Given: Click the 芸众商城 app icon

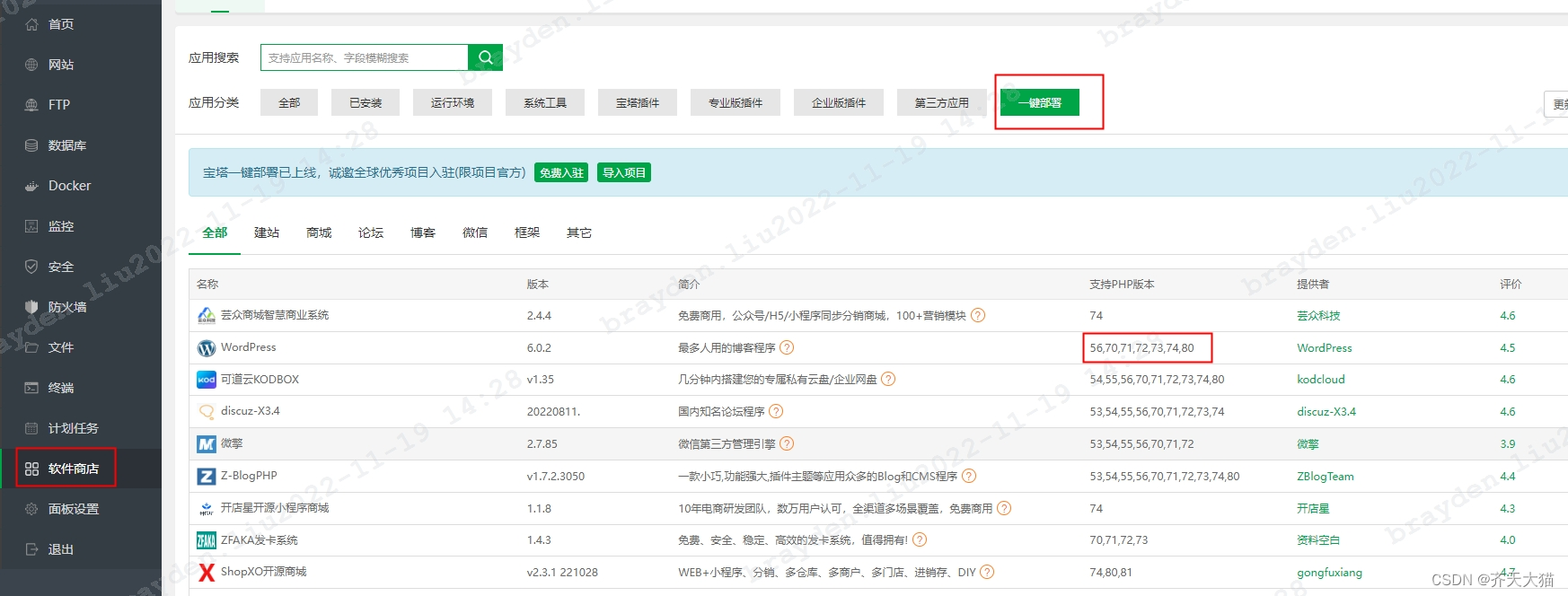Looking at the screenshot, I should [x=207, y=315].
